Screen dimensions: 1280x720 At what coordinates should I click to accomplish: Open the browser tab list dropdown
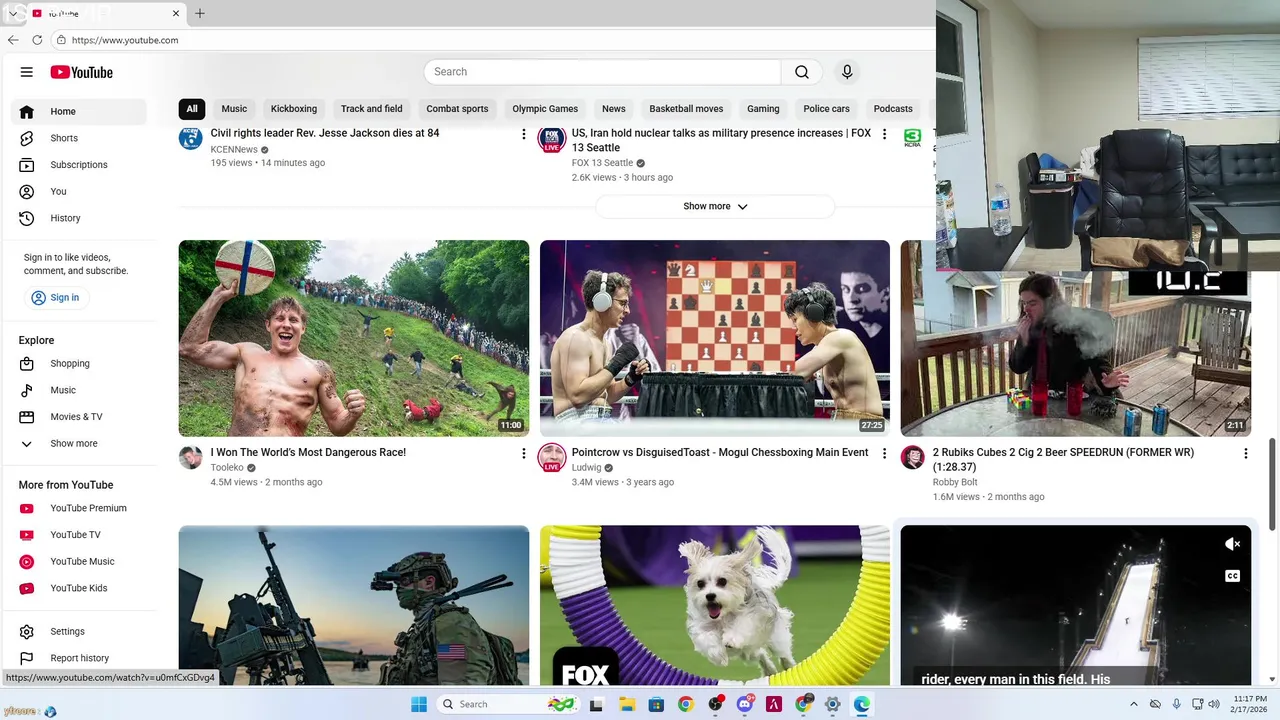(12, 13)
